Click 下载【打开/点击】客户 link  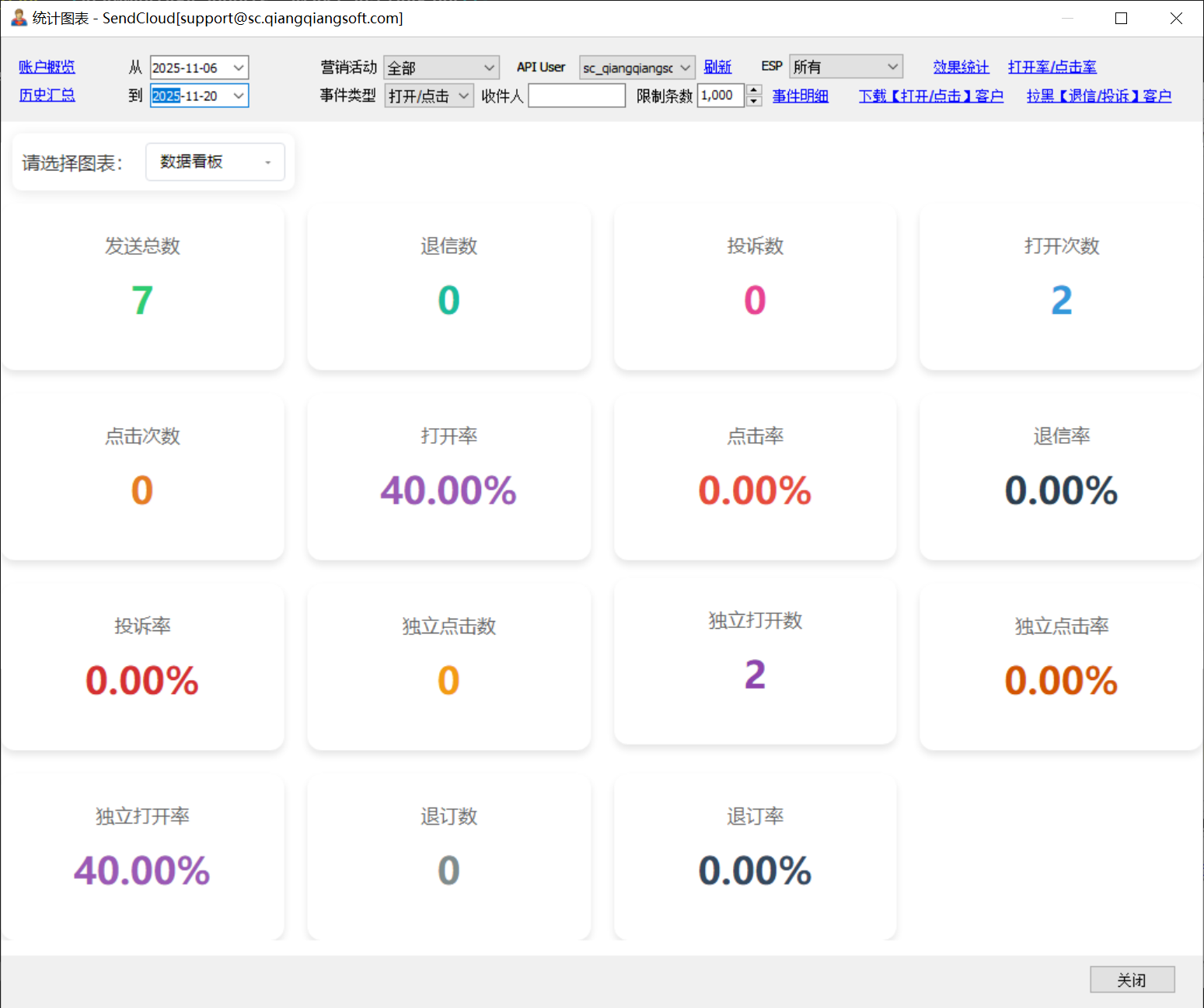(930, 96)
